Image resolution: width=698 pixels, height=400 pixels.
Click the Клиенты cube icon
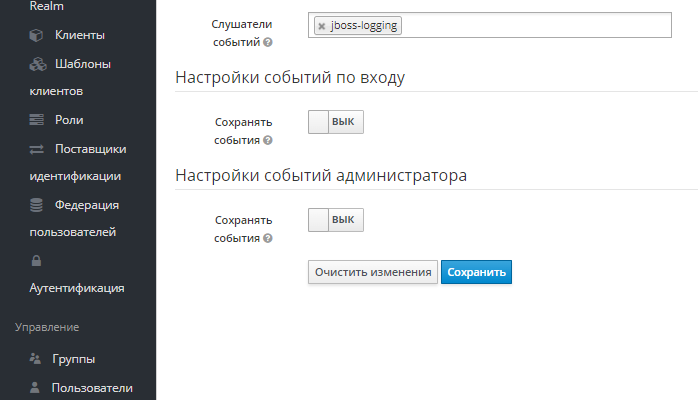pyautogui.click(x=37, y=36)
